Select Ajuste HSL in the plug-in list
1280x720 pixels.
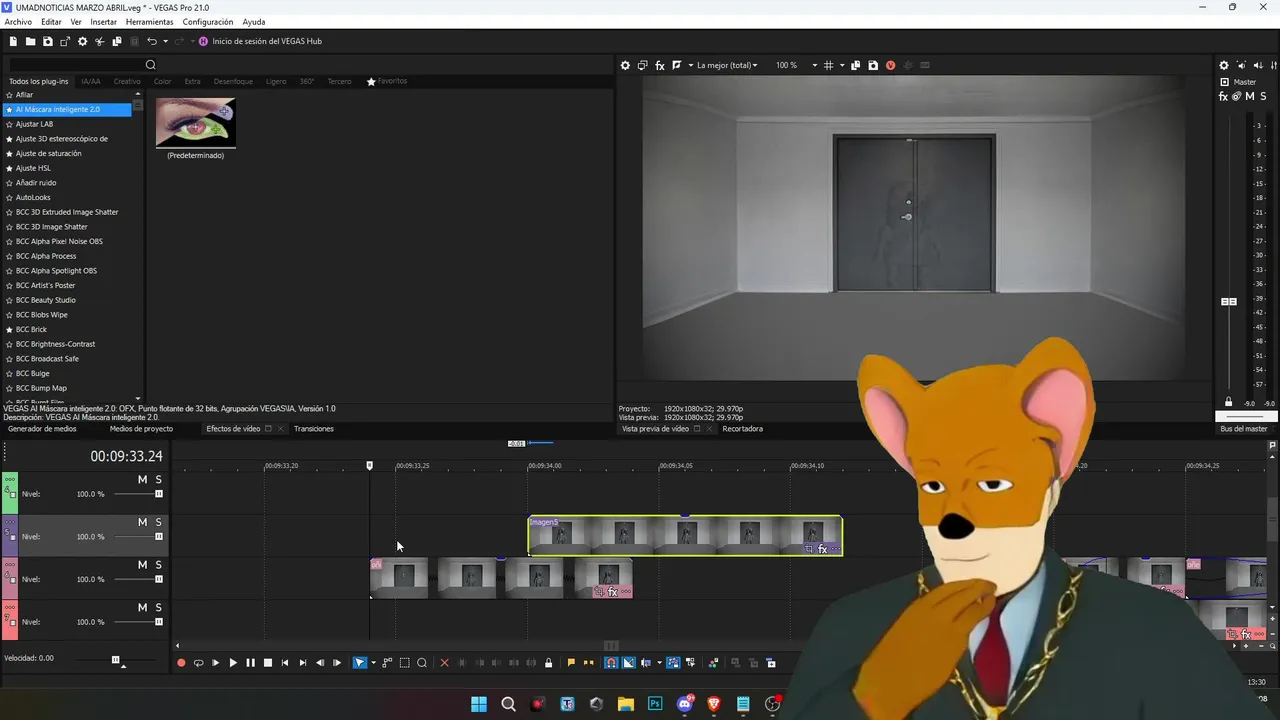click(x=33, y=168)
